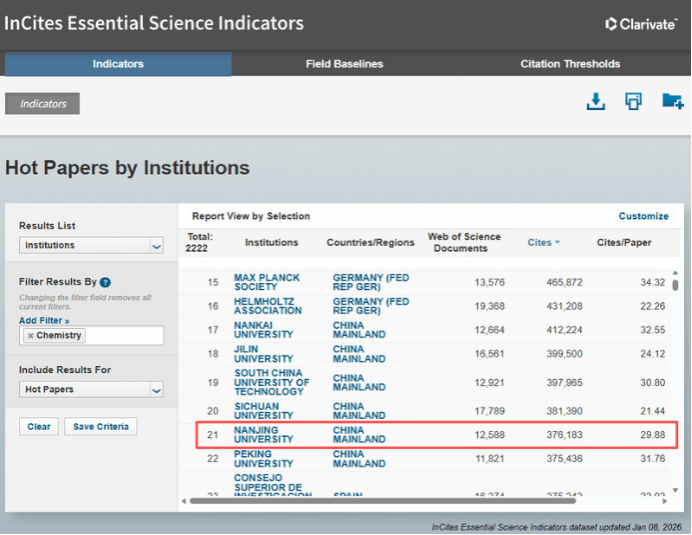The image size is (692, 535).
Task: Remove the Chemistry filter tag
Action: pyautogui.click(x=30, y=336)
